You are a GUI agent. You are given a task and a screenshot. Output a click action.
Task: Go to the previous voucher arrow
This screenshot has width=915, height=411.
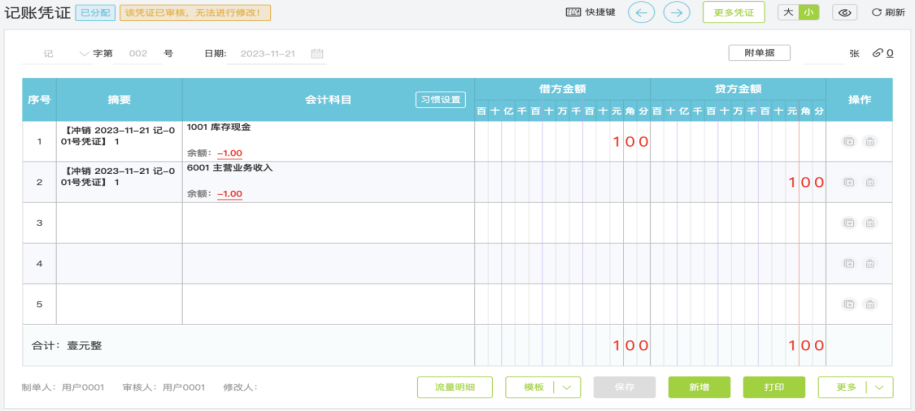(x=642, y=13)
